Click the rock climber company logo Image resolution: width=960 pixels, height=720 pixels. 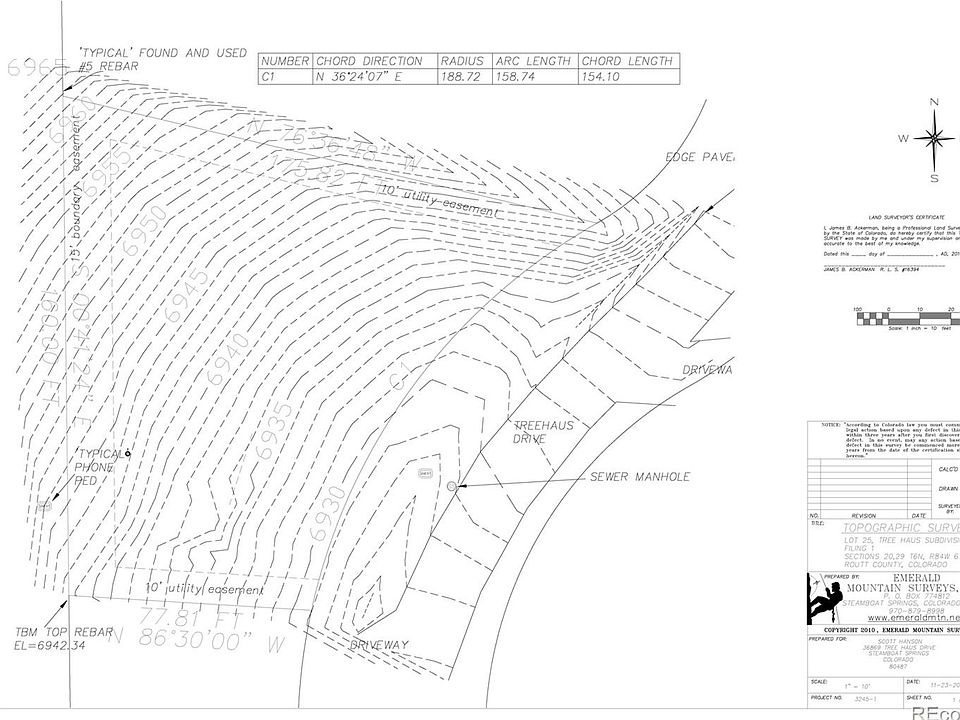coord(823,598)
